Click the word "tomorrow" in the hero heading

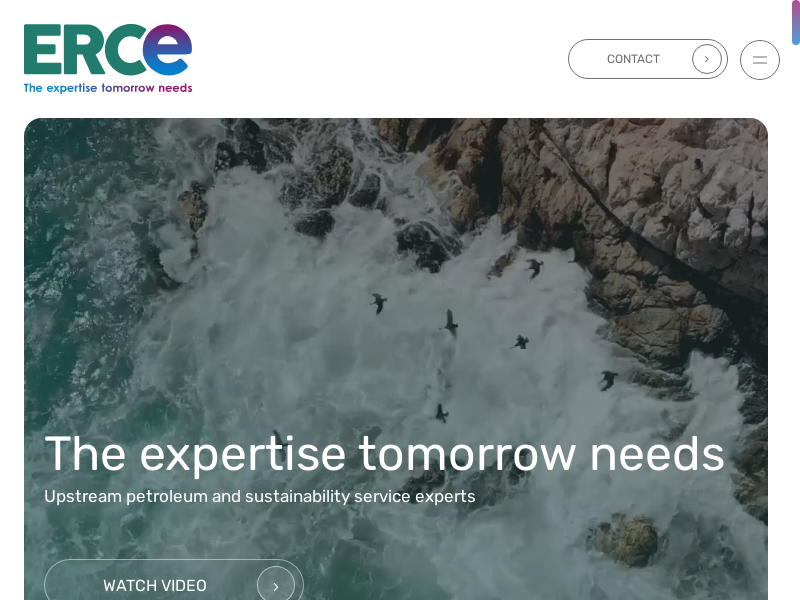pyautogui.click(x=467, y=454)
